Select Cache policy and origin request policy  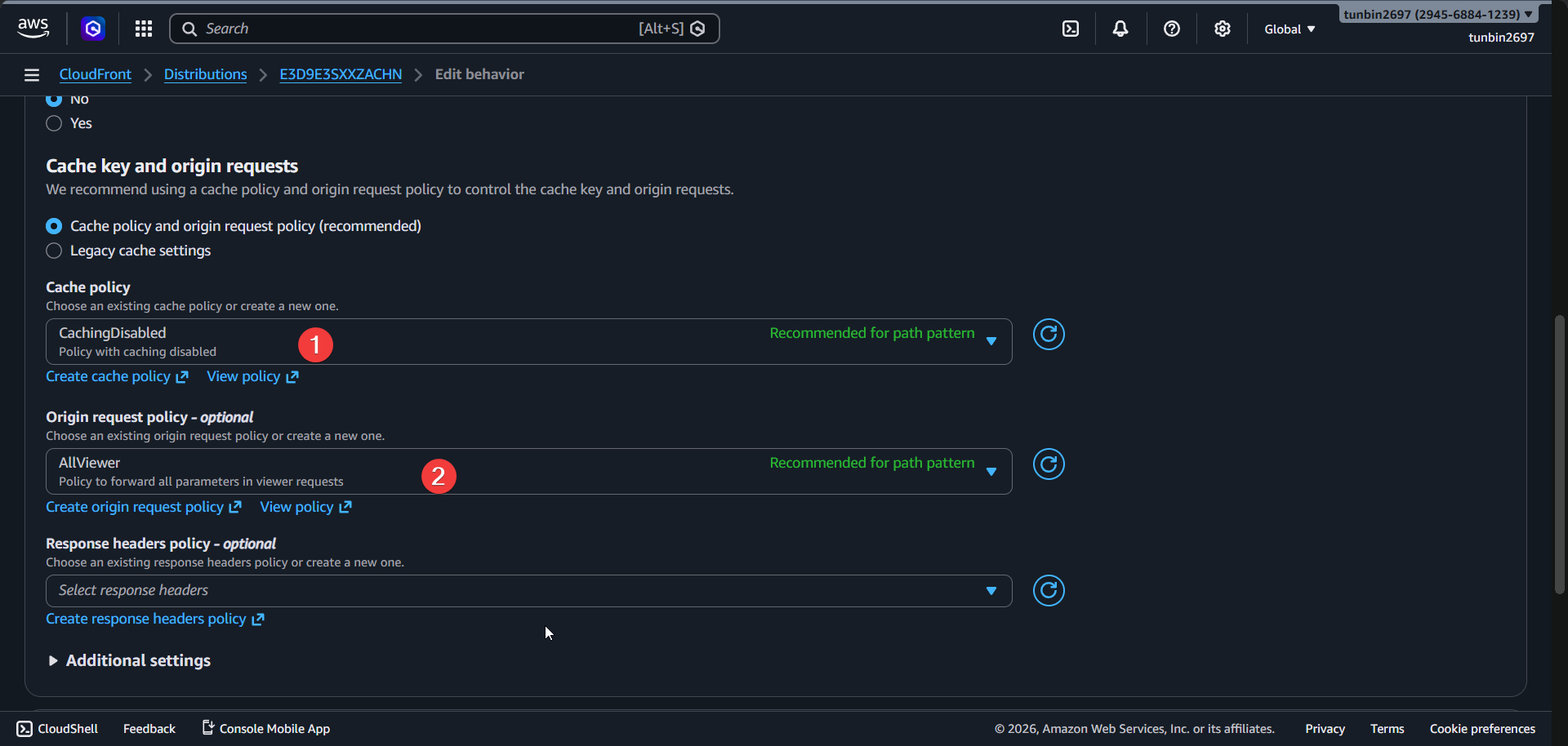pyautogui.click(x=54, y=226)
